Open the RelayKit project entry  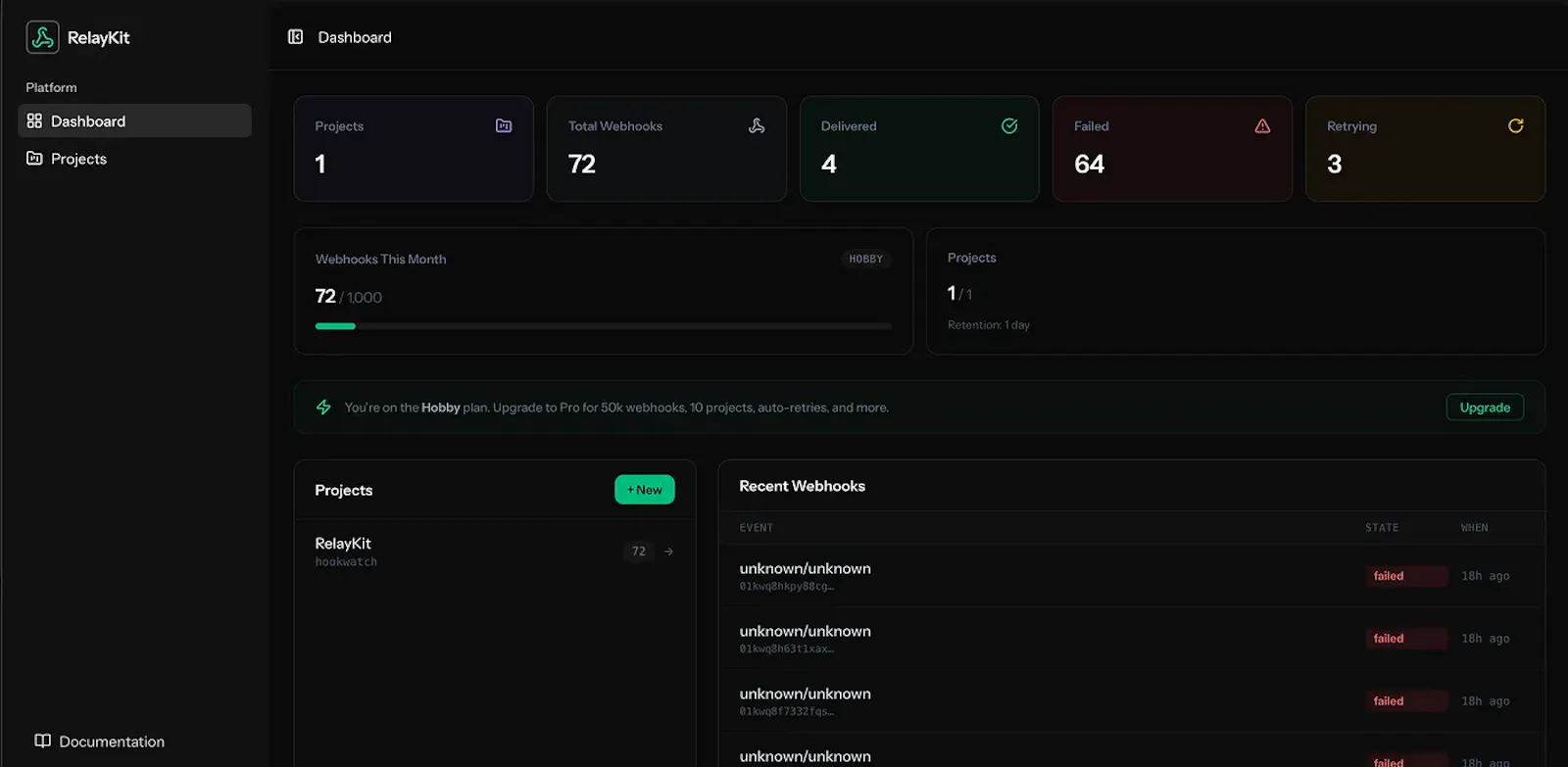click(x=495, y=551)
